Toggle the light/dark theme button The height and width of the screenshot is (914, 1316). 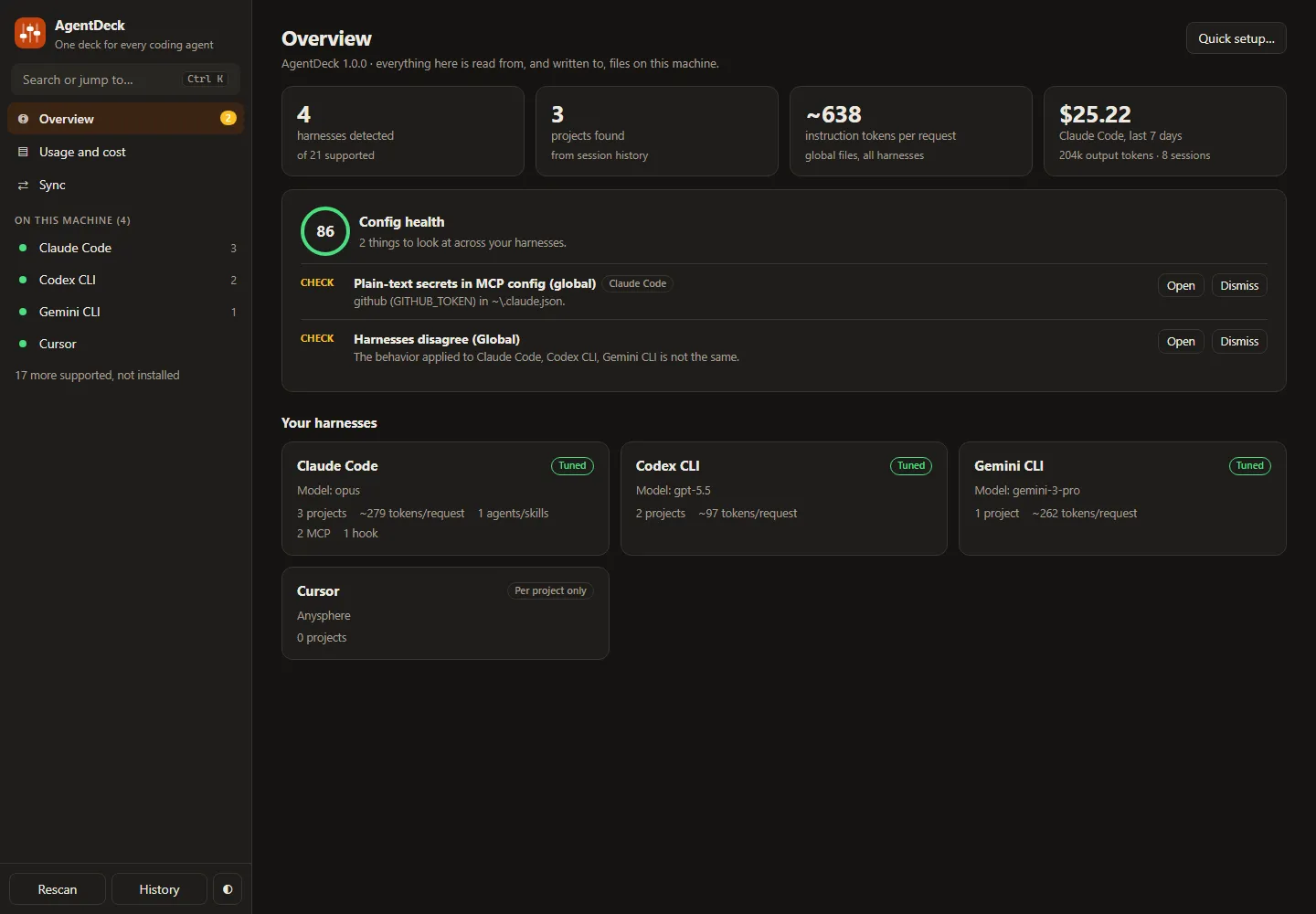228,889
